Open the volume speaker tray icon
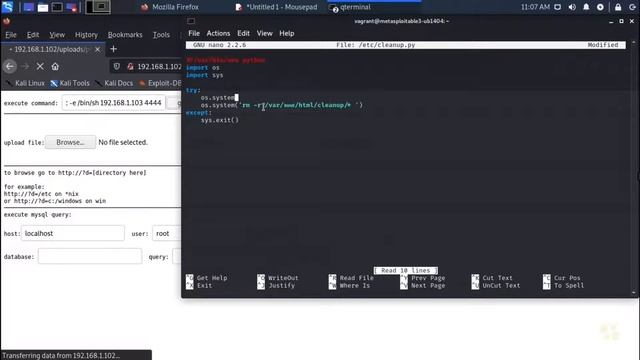Viewport: 640px width, 360px height. (x=572, y=7)
